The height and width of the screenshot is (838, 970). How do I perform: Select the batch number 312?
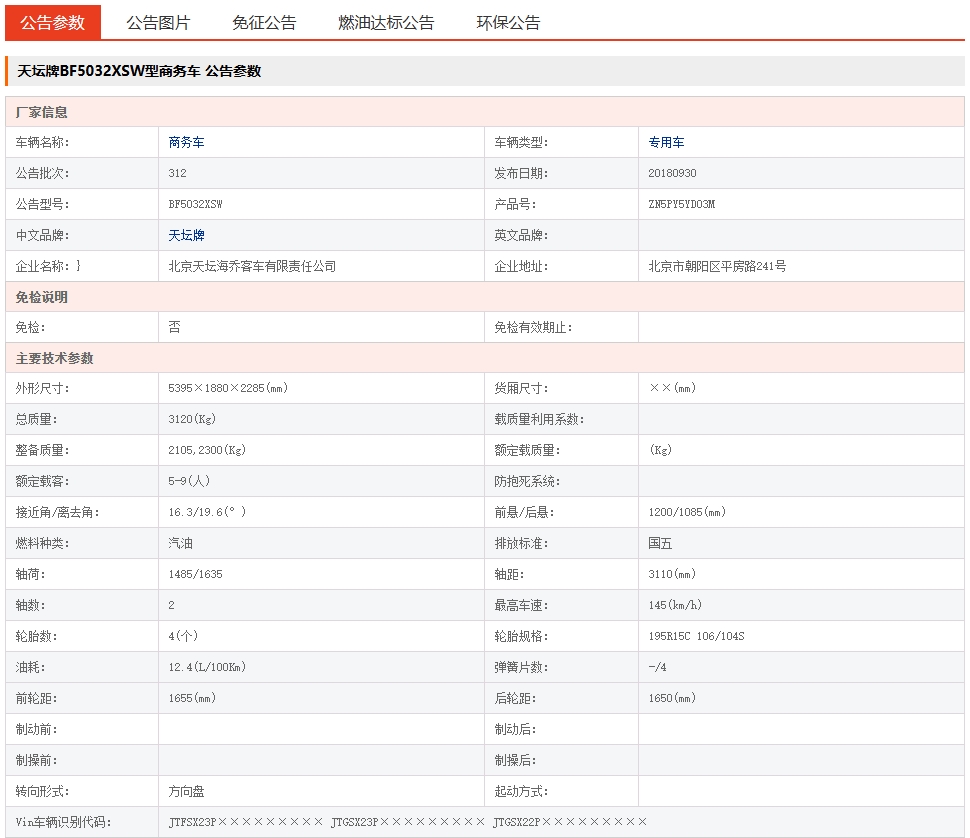tap(177, 173)
